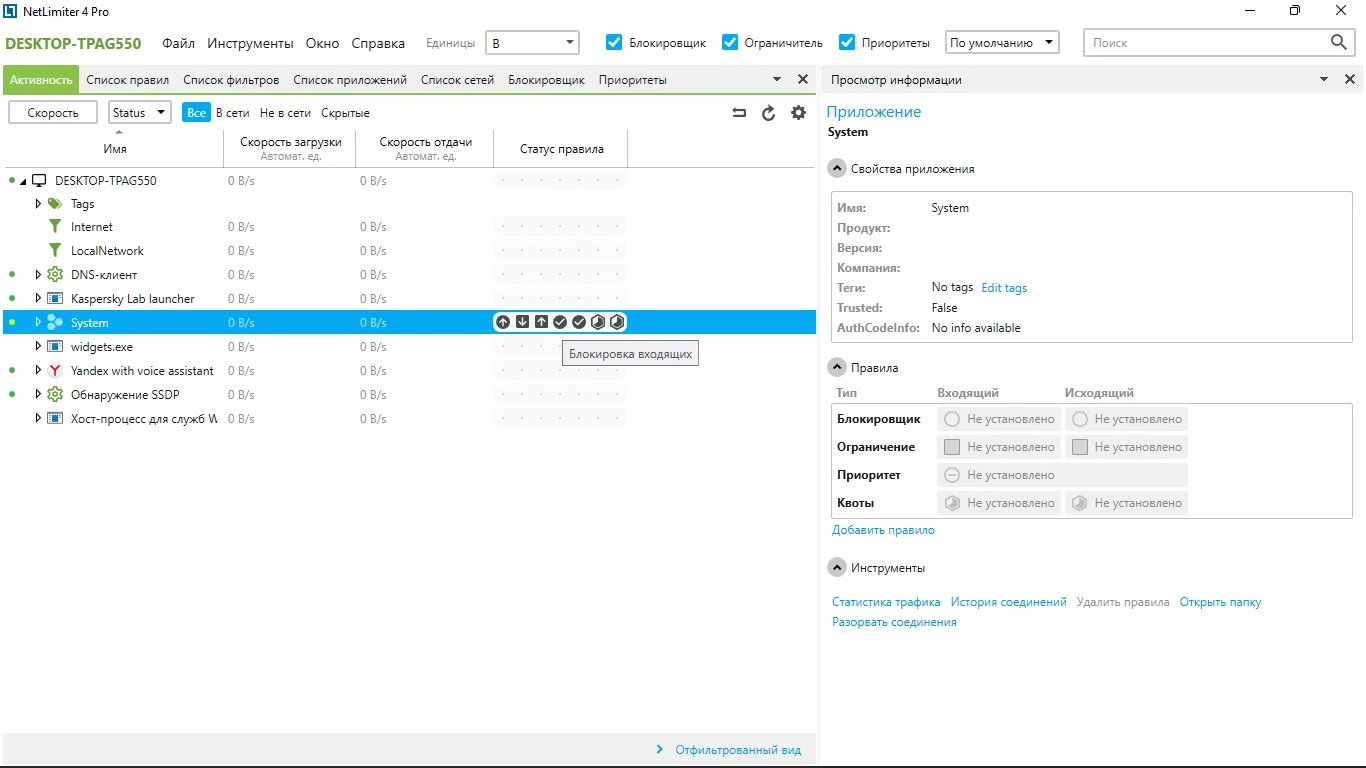Check the incoming Ограничение rule box
This screenshot has height=768, width=1366.
[x=952, y=447]
